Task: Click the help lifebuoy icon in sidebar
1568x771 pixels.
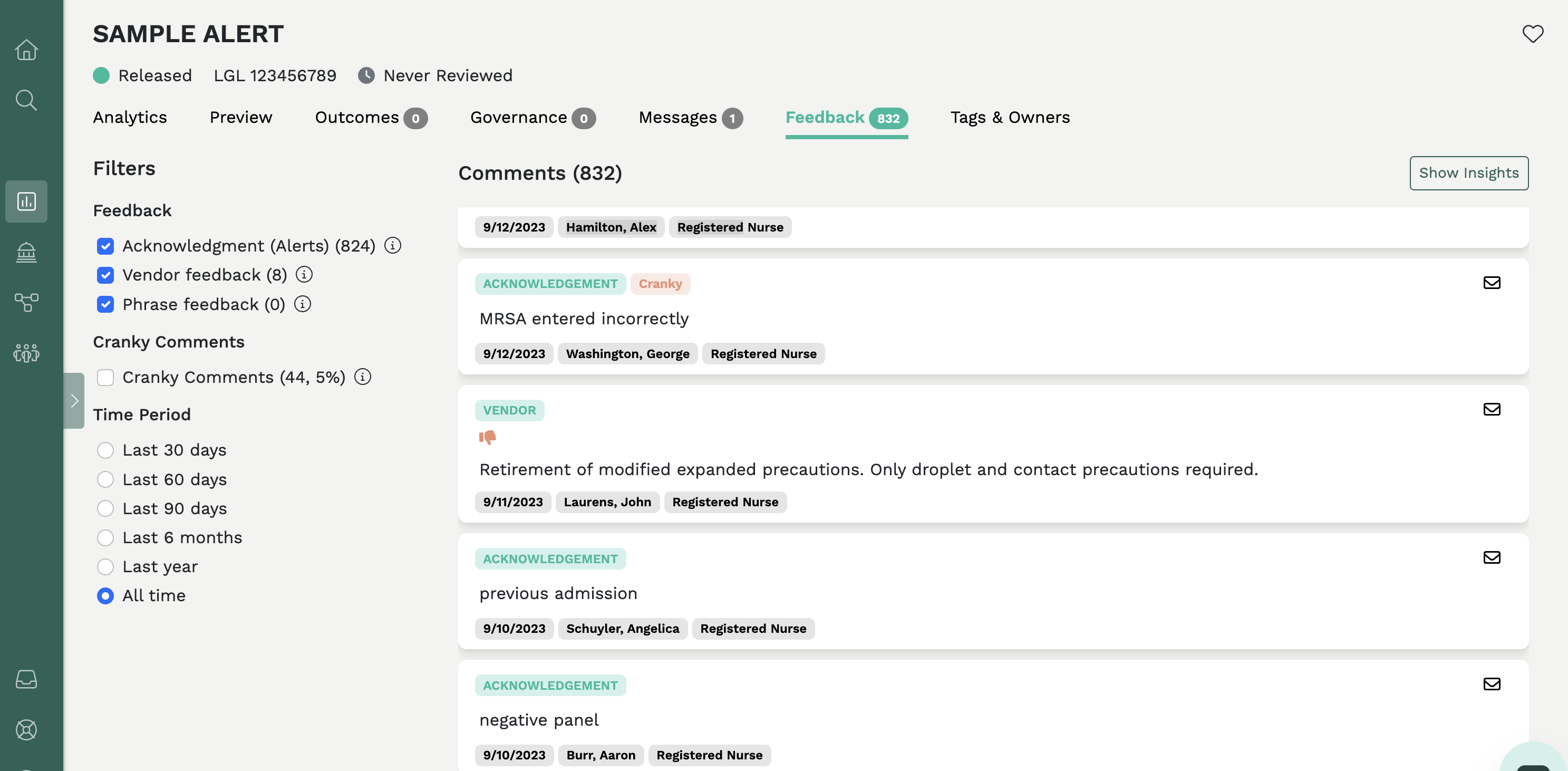Action: coord(26,729)
